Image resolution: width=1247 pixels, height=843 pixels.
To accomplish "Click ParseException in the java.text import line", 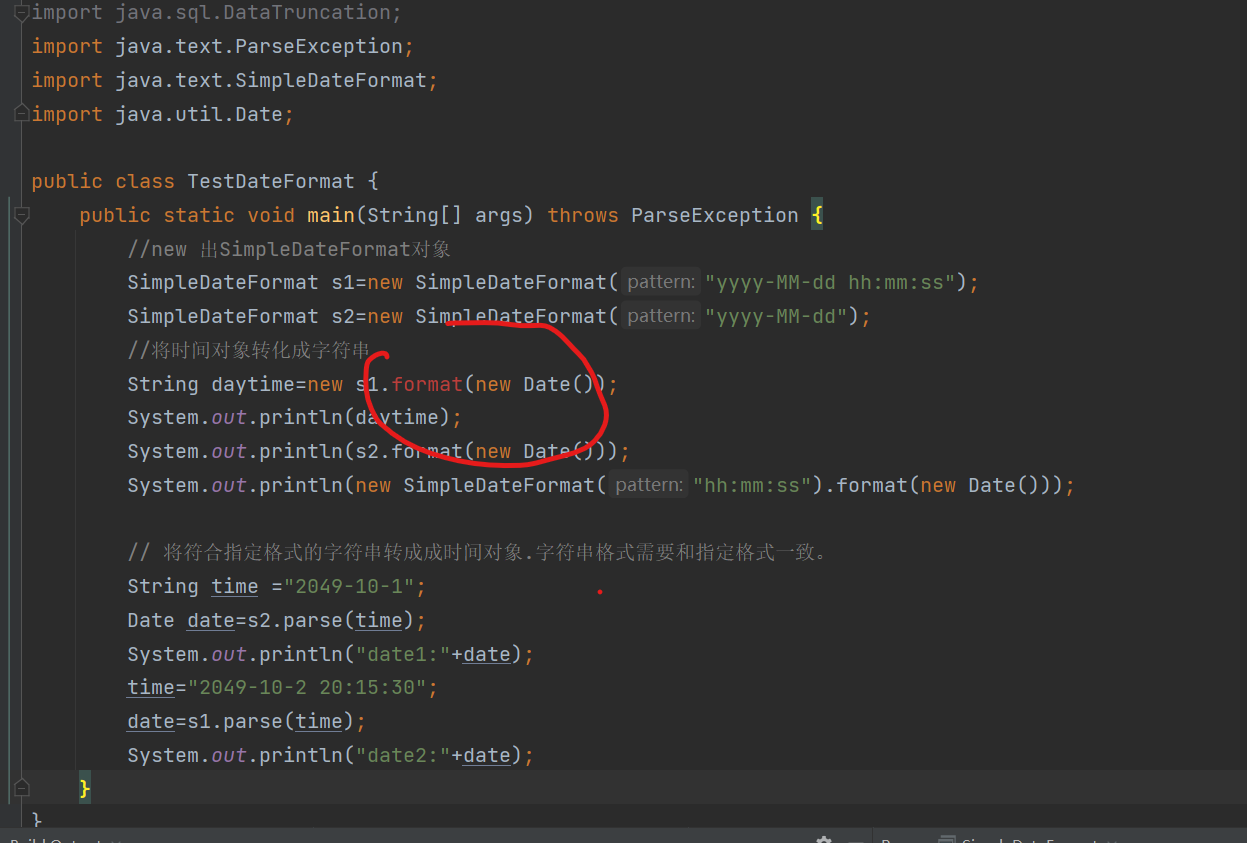I will point(319,46).
